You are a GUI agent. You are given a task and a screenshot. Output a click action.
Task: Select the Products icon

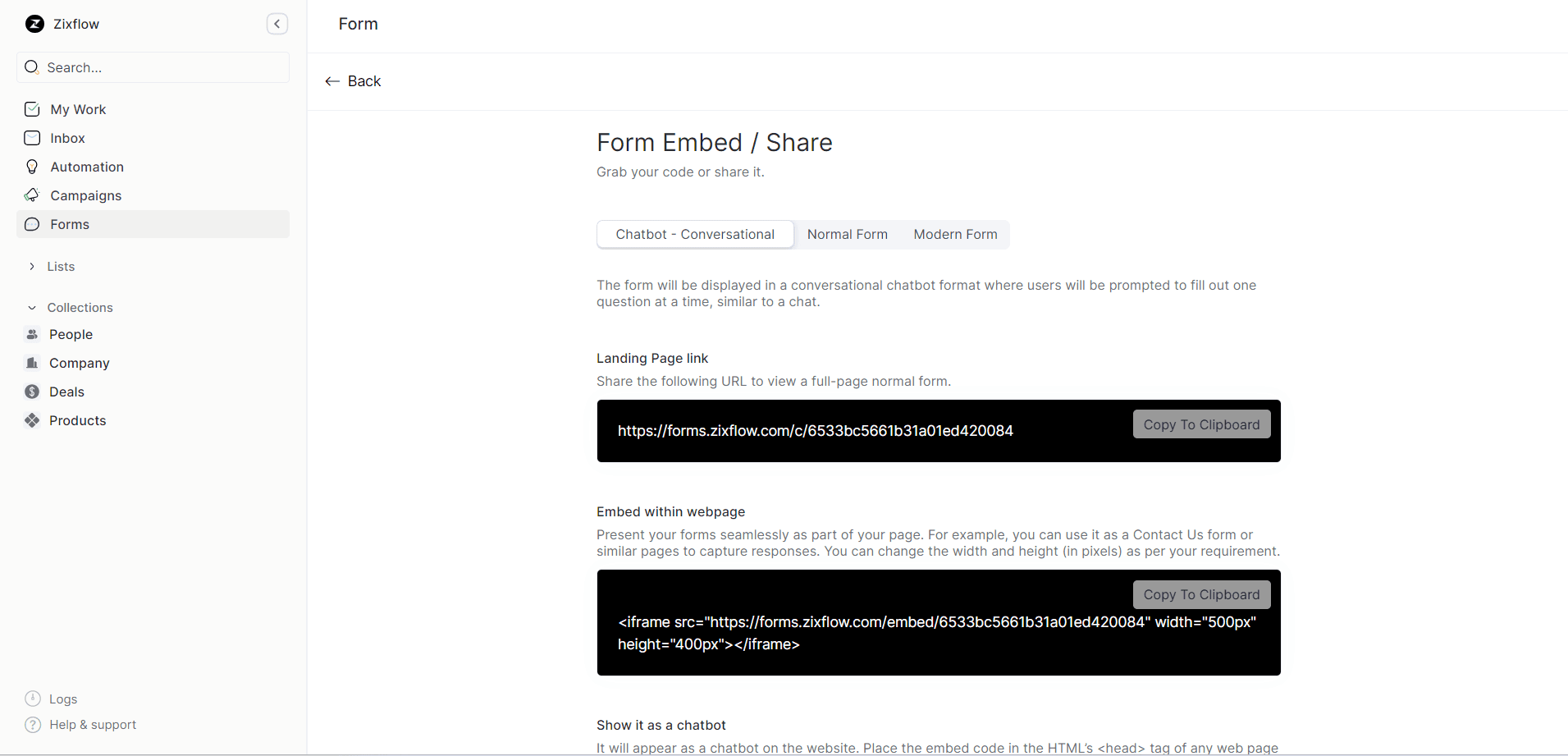[x=32, y=420]
